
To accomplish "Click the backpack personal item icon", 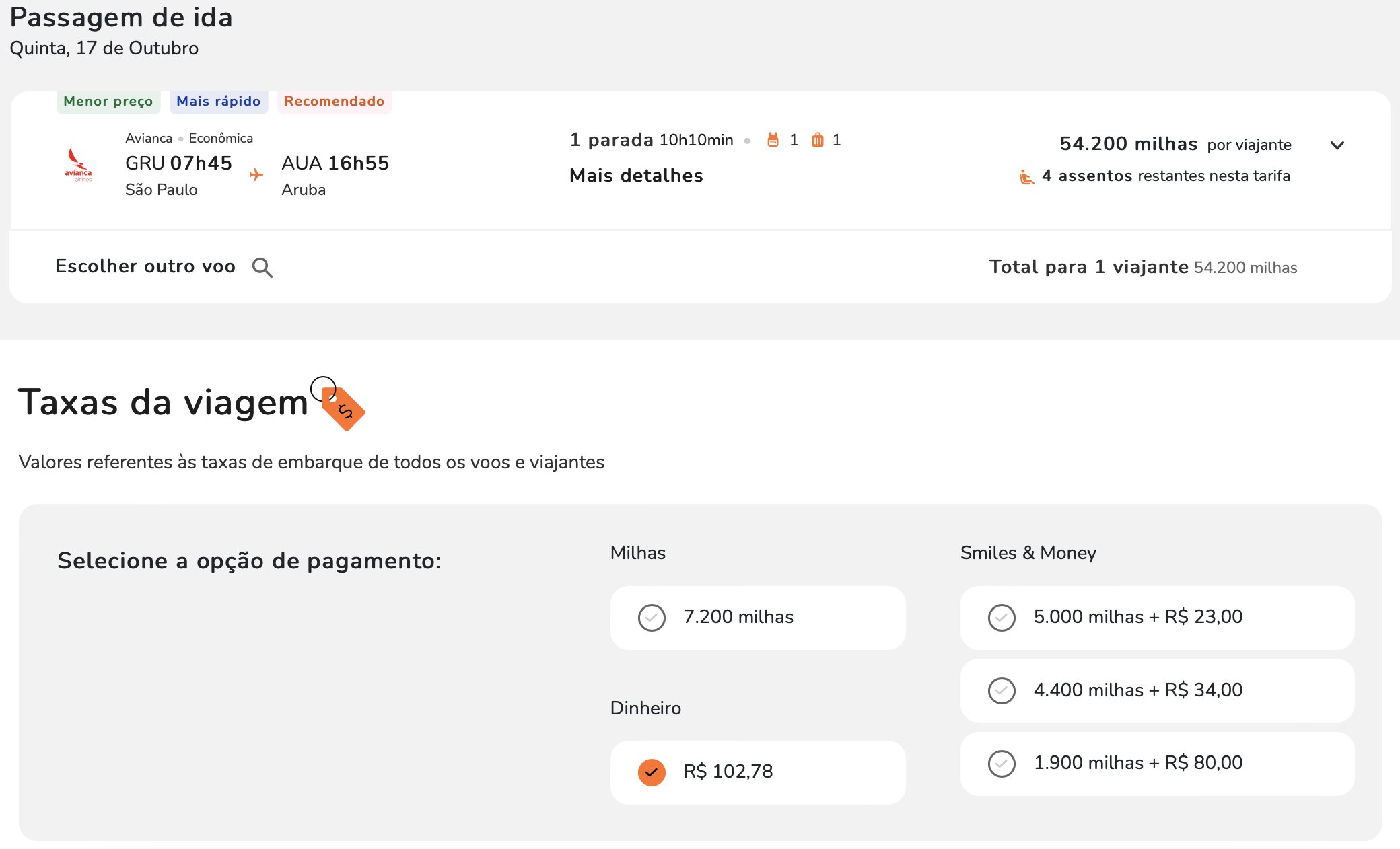I will (773, 140).
